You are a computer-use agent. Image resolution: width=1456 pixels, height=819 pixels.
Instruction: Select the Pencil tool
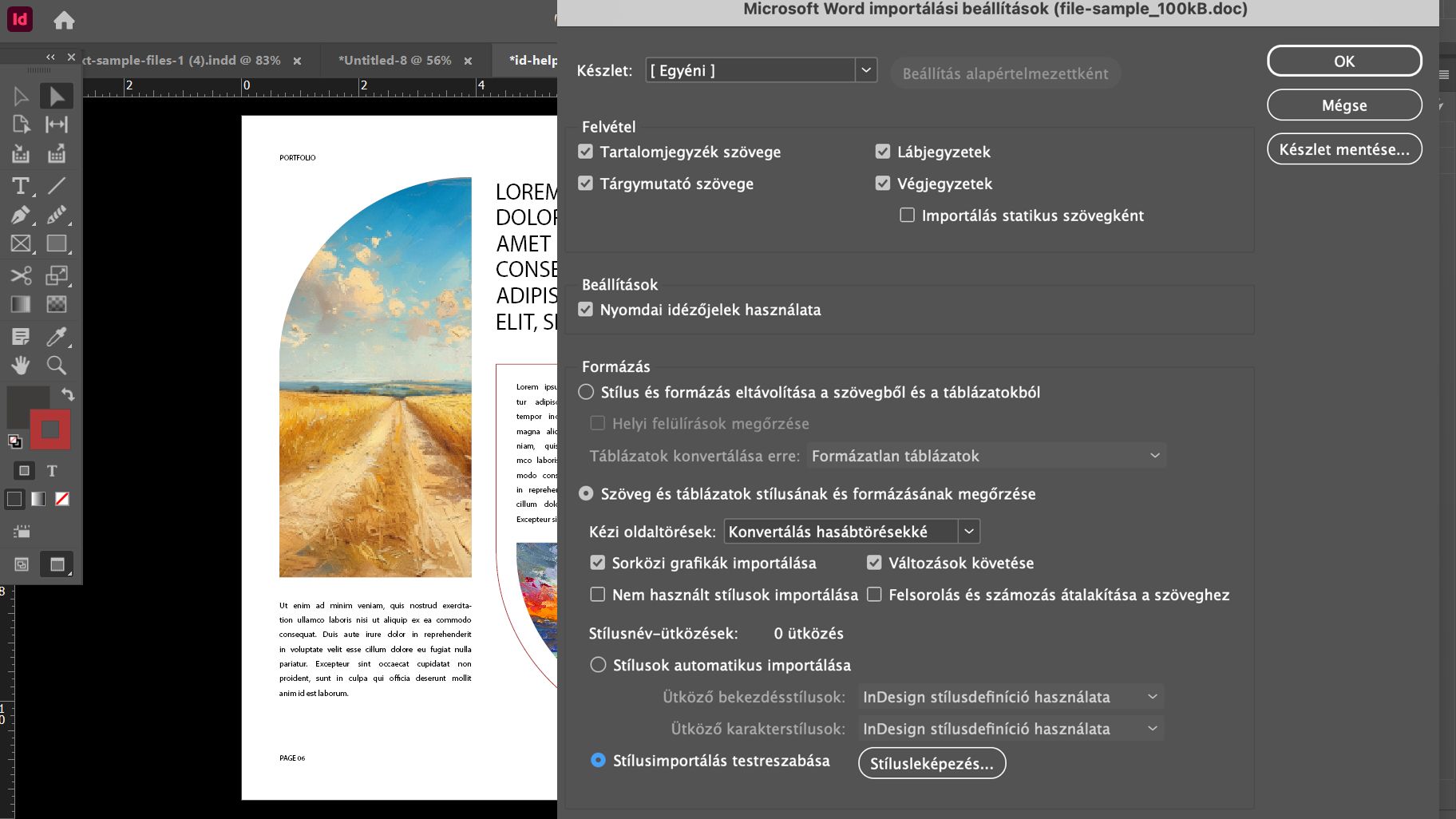tap(57, 215)
